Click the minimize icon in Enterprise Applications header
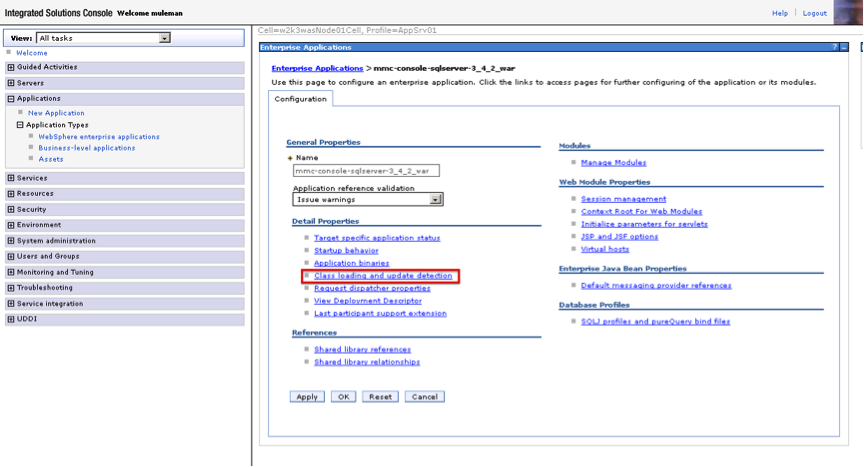Viewport: 864px width, 467px height. pos(845,47)
